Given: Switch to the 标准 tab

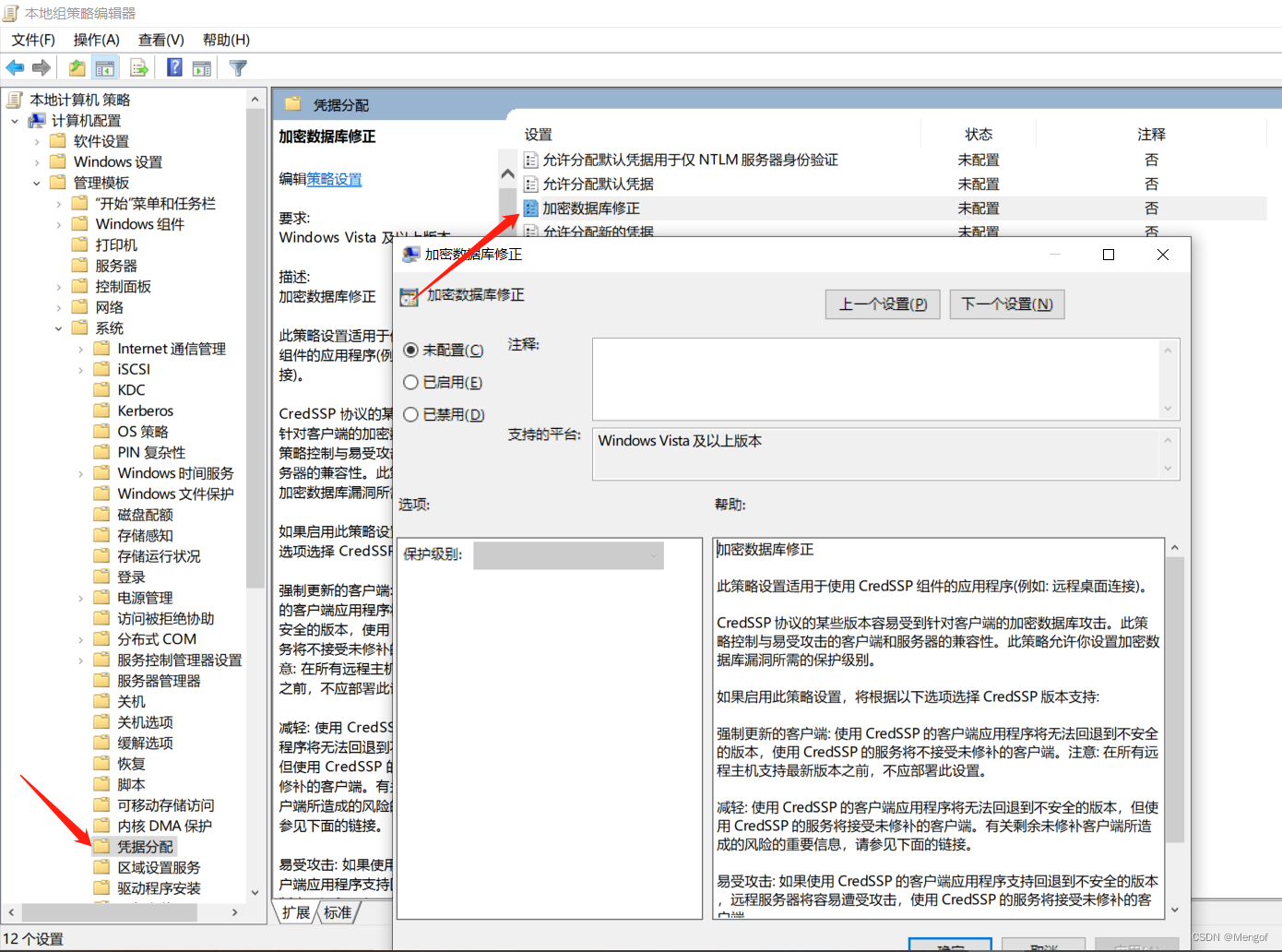Looking at the screenshot, I should 338,912.
